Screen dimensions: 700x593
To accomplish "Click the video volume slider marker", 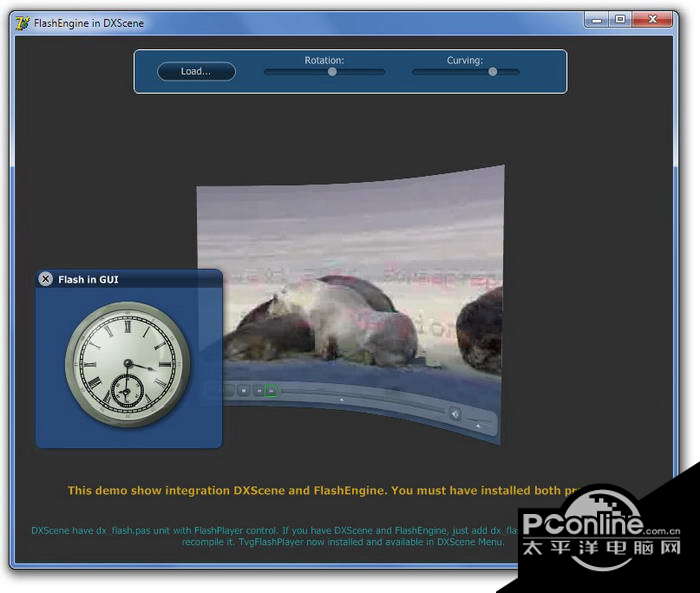I will pyautogui.click(x=478, y=426).
